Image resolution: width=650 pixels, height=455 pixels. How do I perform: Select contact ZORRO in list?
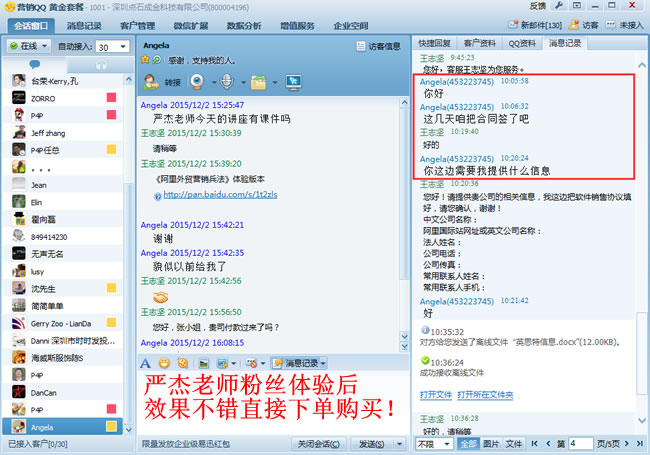[64, 98]
